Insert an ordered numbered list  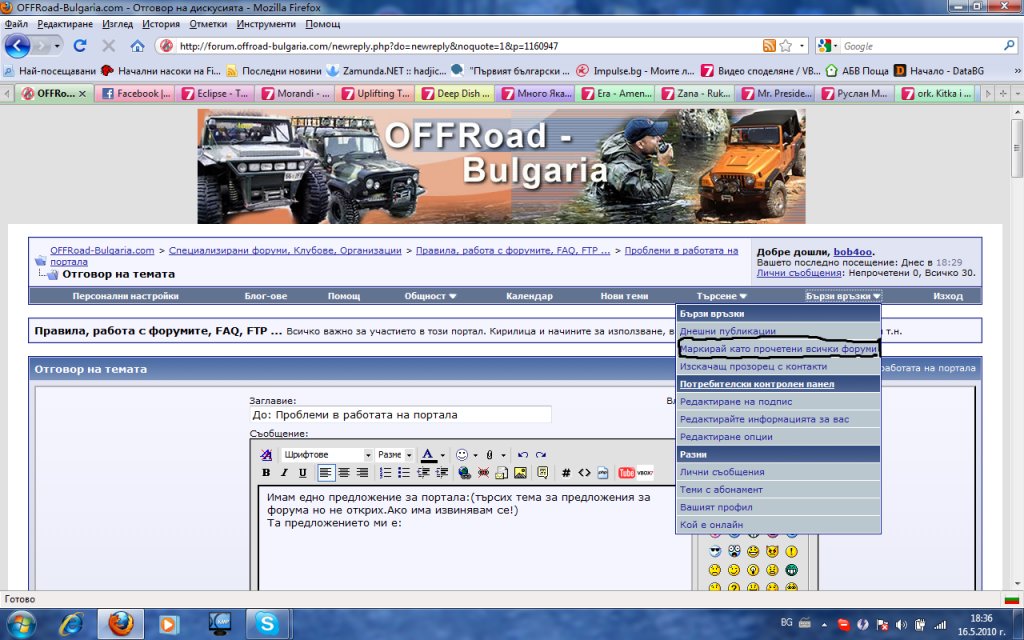click(x=386, y=473)
